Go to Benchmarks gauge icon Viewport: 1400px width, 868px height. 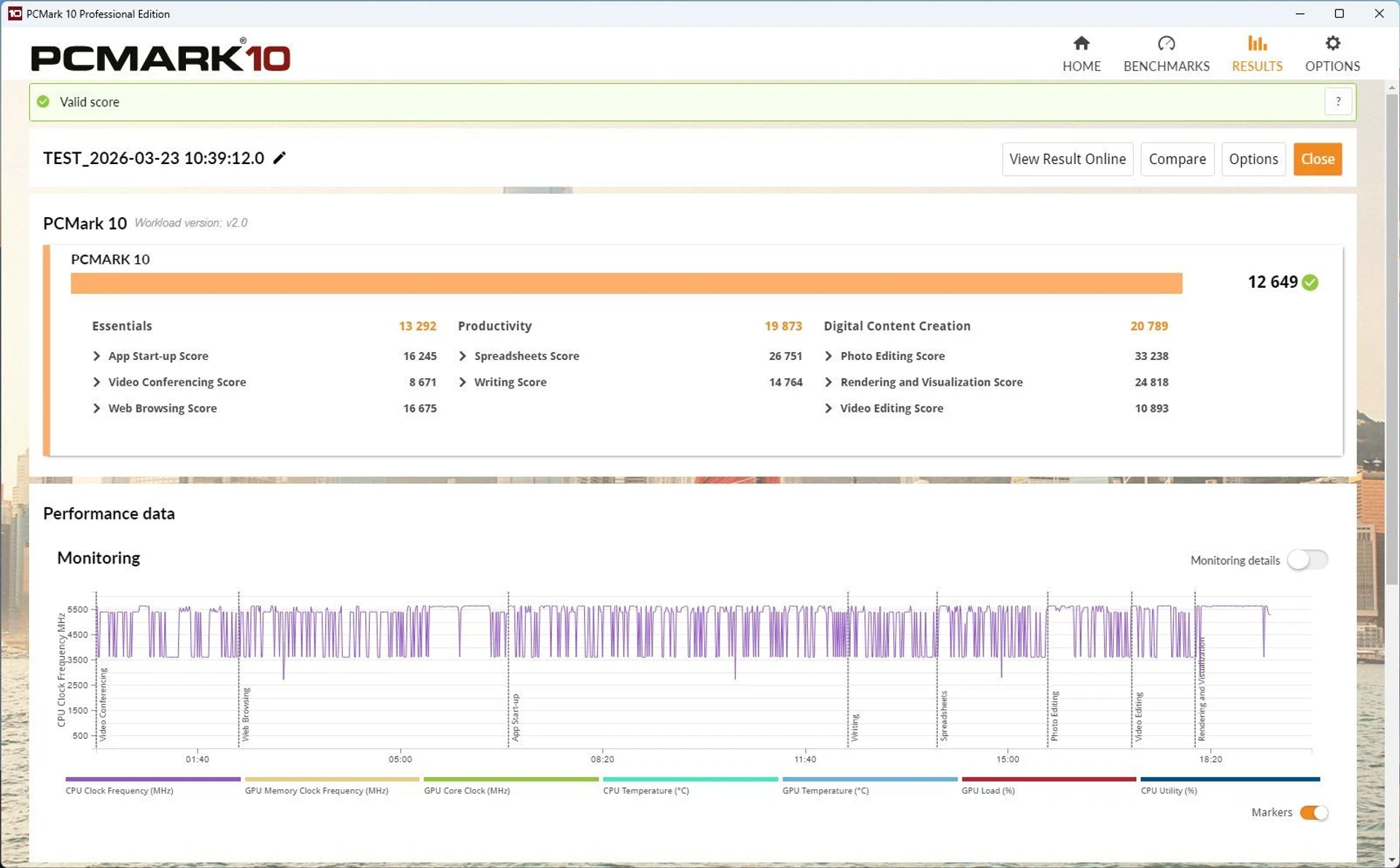[1166, 44]
